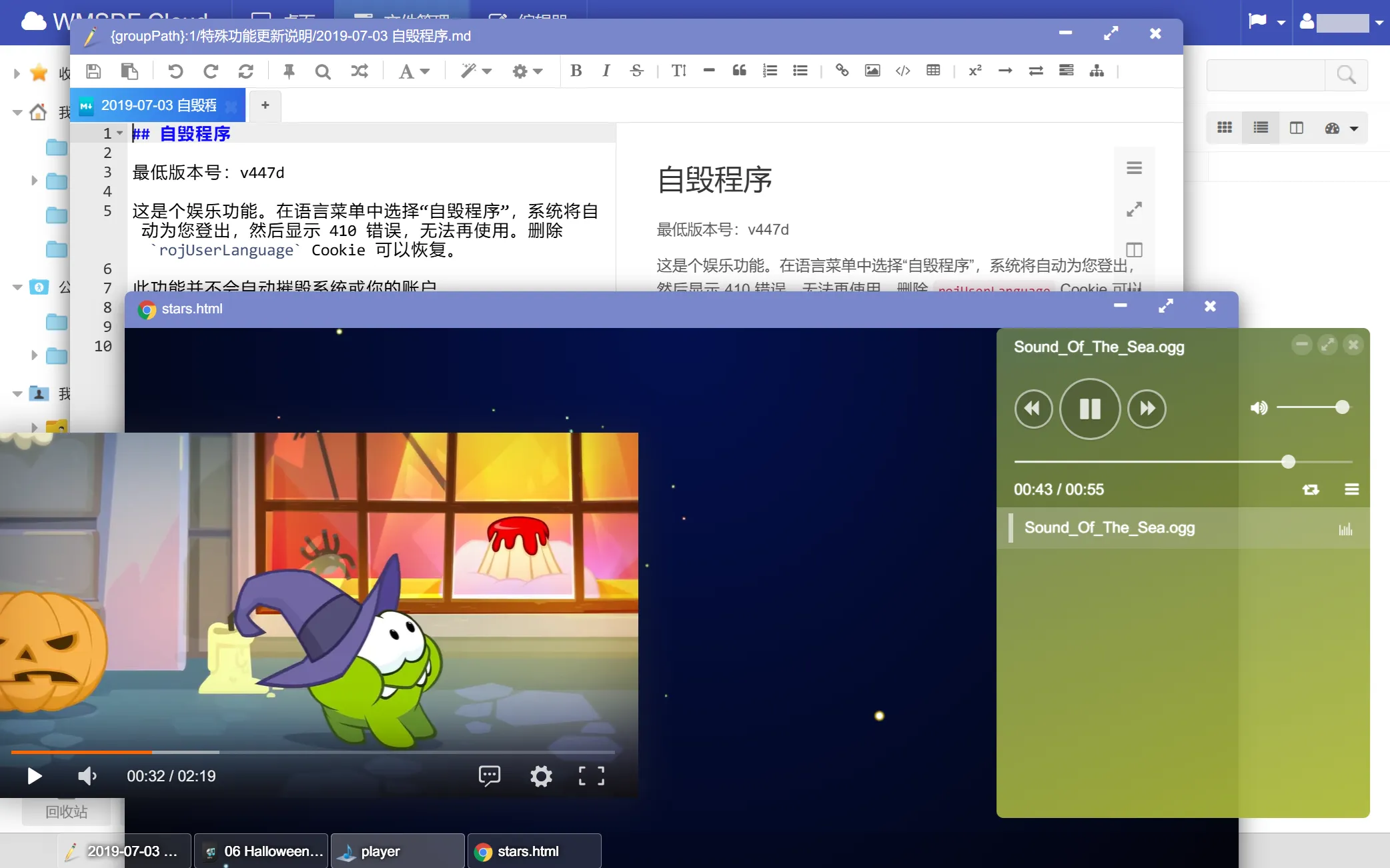Open the theme palette dropdown in file manager
Image resolution: width=1390 pixels, height=868 pixels.
click(1341, 128)
